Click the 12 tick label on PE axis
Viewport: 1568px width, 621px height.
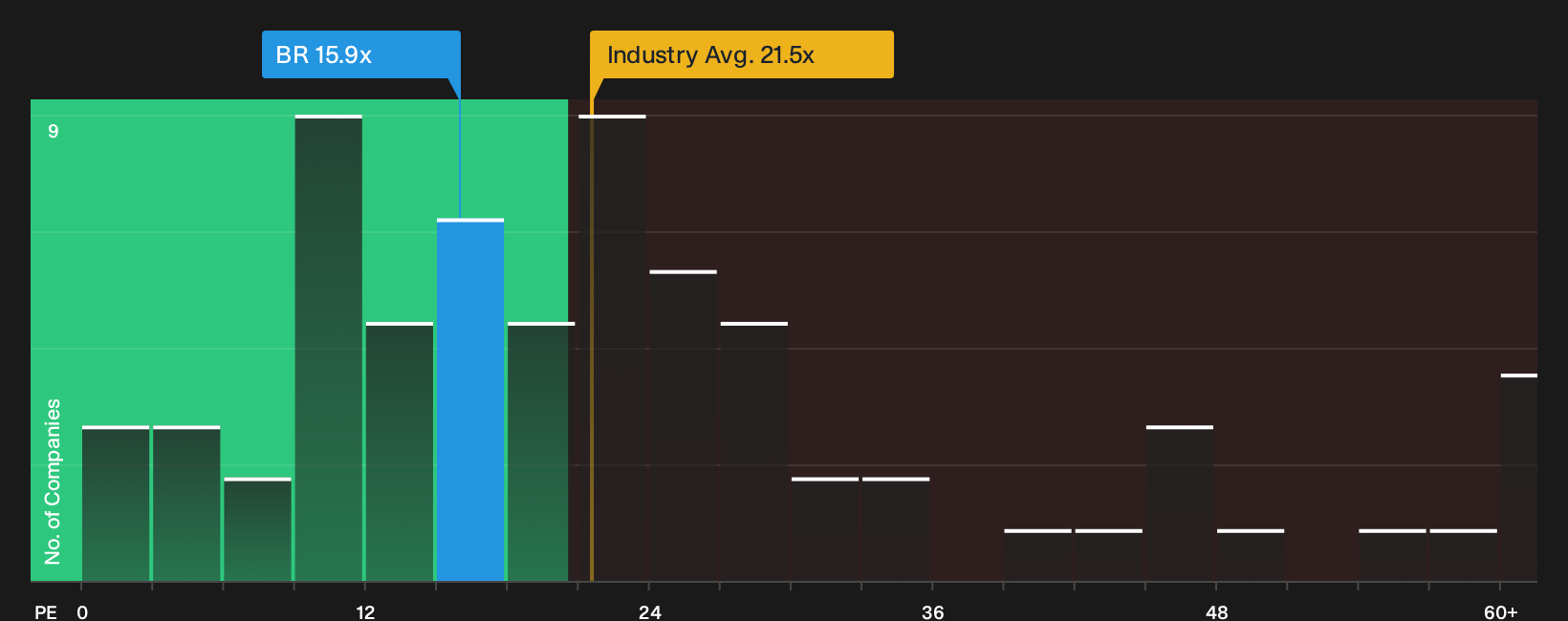pyautogui.click(x=365, y=611)
